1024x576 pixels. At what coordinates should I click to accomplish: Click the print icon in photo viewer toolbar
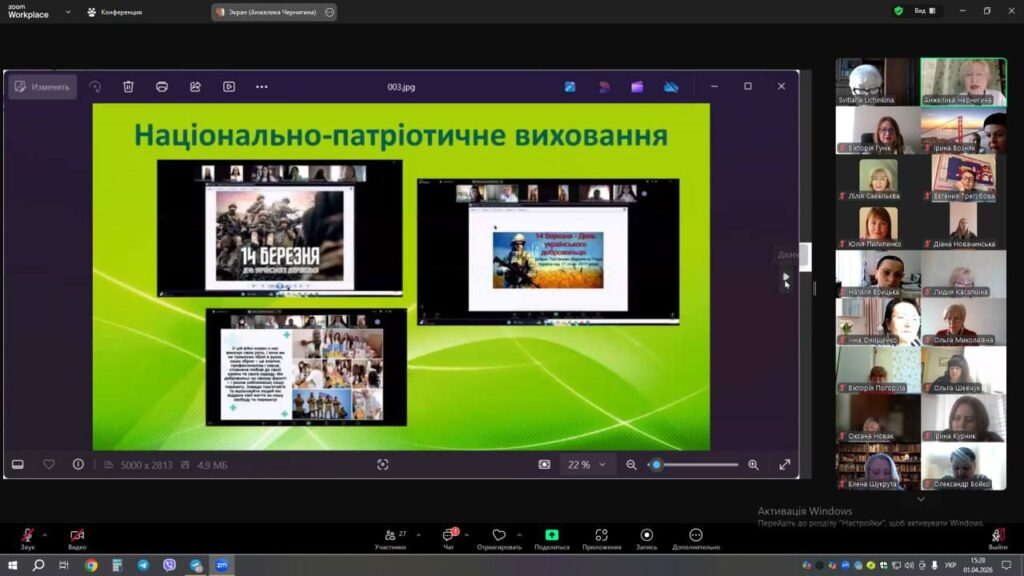pyautogui.click(x=162, y=87)
